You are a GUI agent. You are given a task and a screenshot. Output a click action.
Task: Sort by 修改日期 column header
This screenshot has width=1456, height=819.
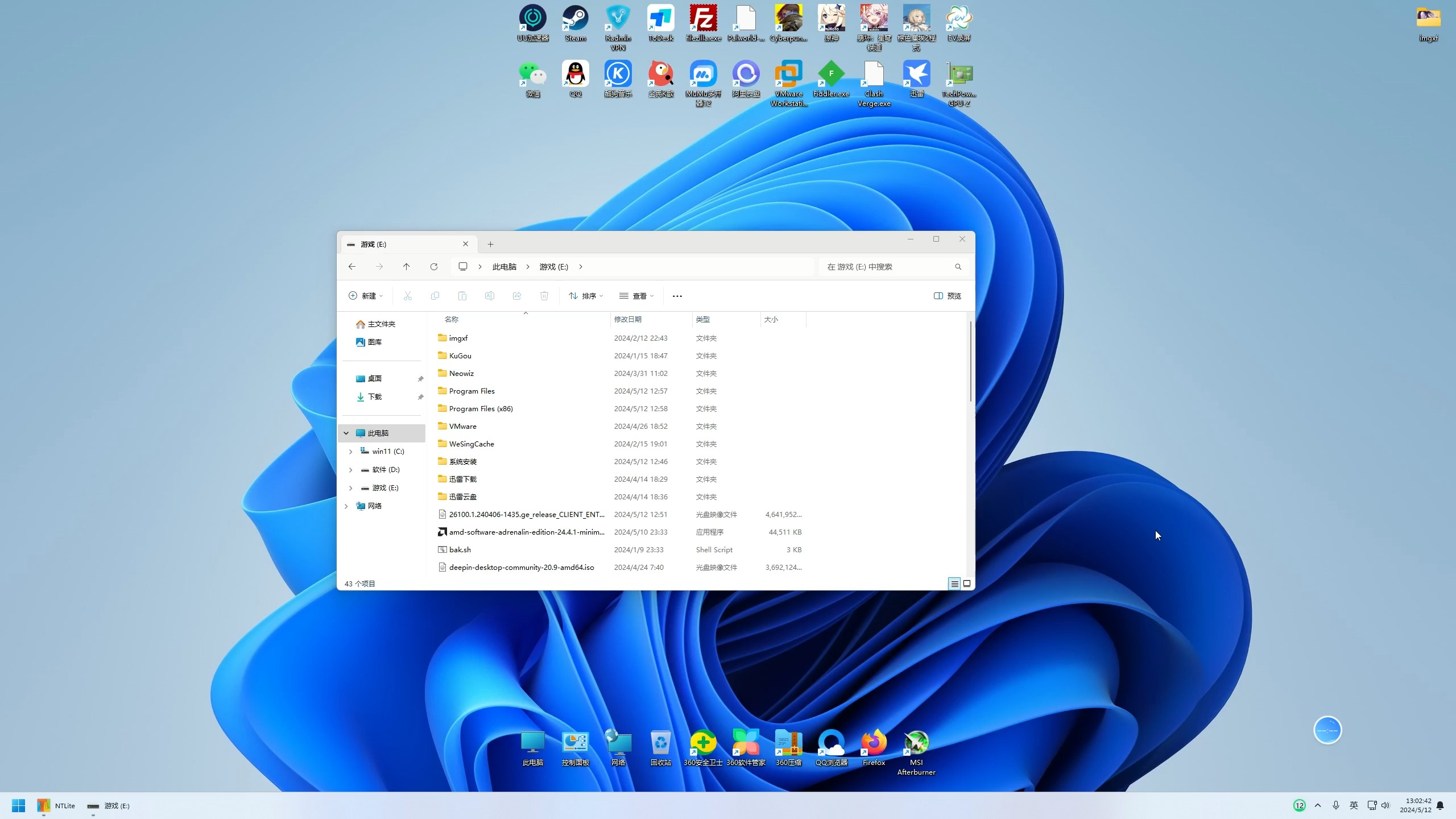tap(651, 320)
